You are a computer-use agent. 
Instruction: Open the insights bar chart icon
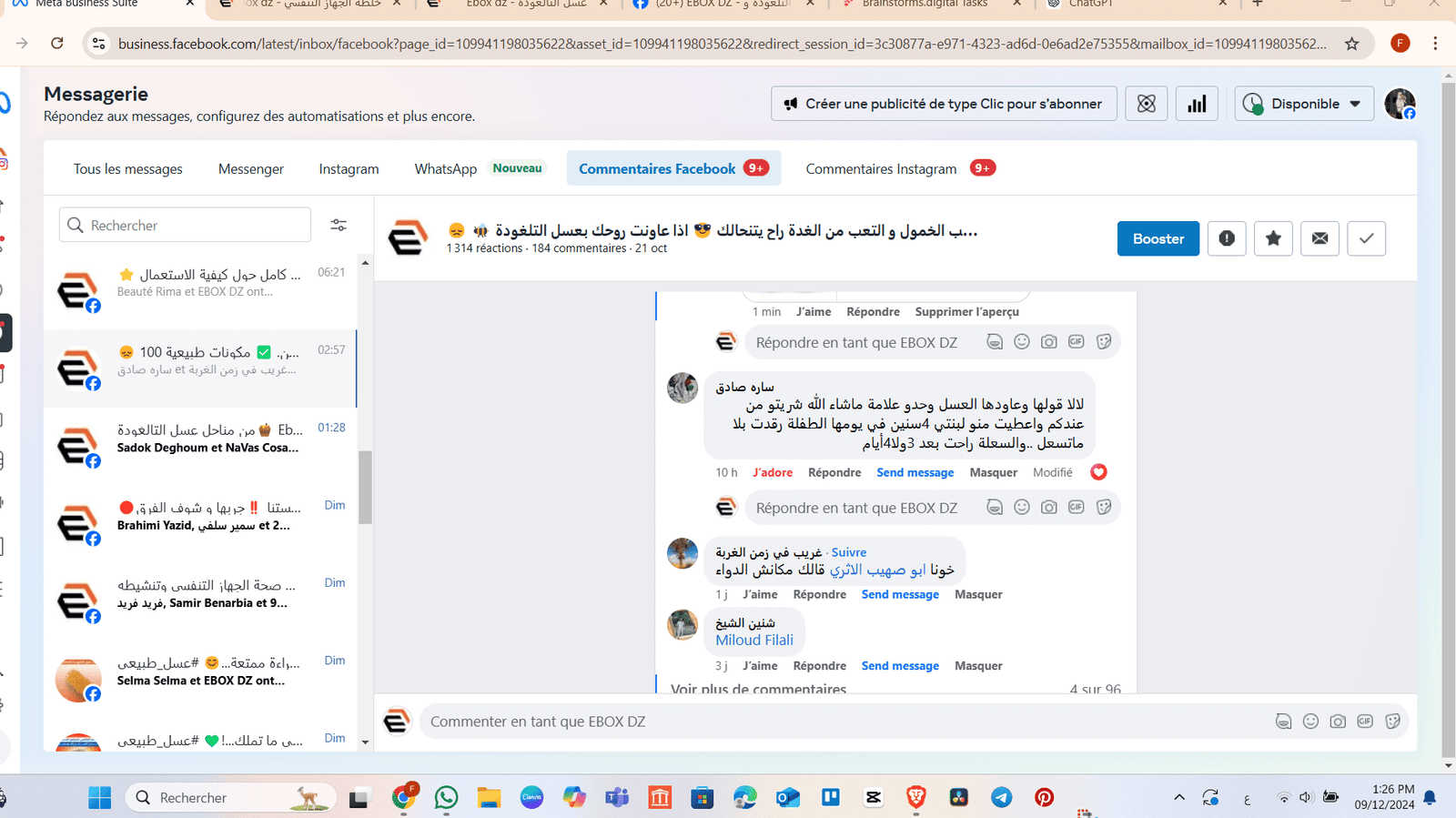pyautogui.click(x=1197, y=104)
